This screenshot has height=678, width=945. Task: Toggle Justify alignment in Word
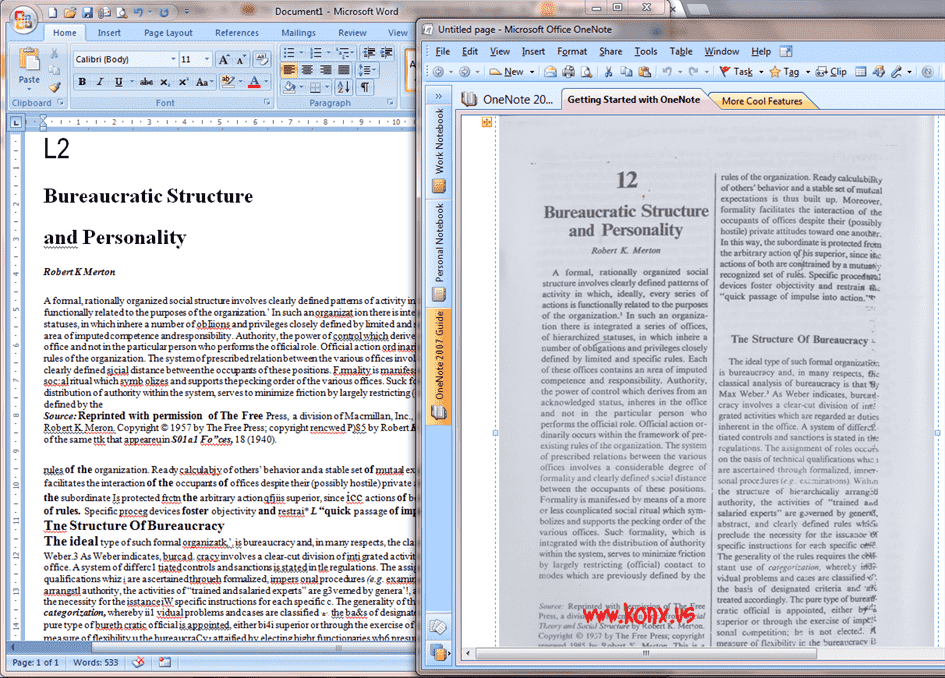tap(344, 70)
